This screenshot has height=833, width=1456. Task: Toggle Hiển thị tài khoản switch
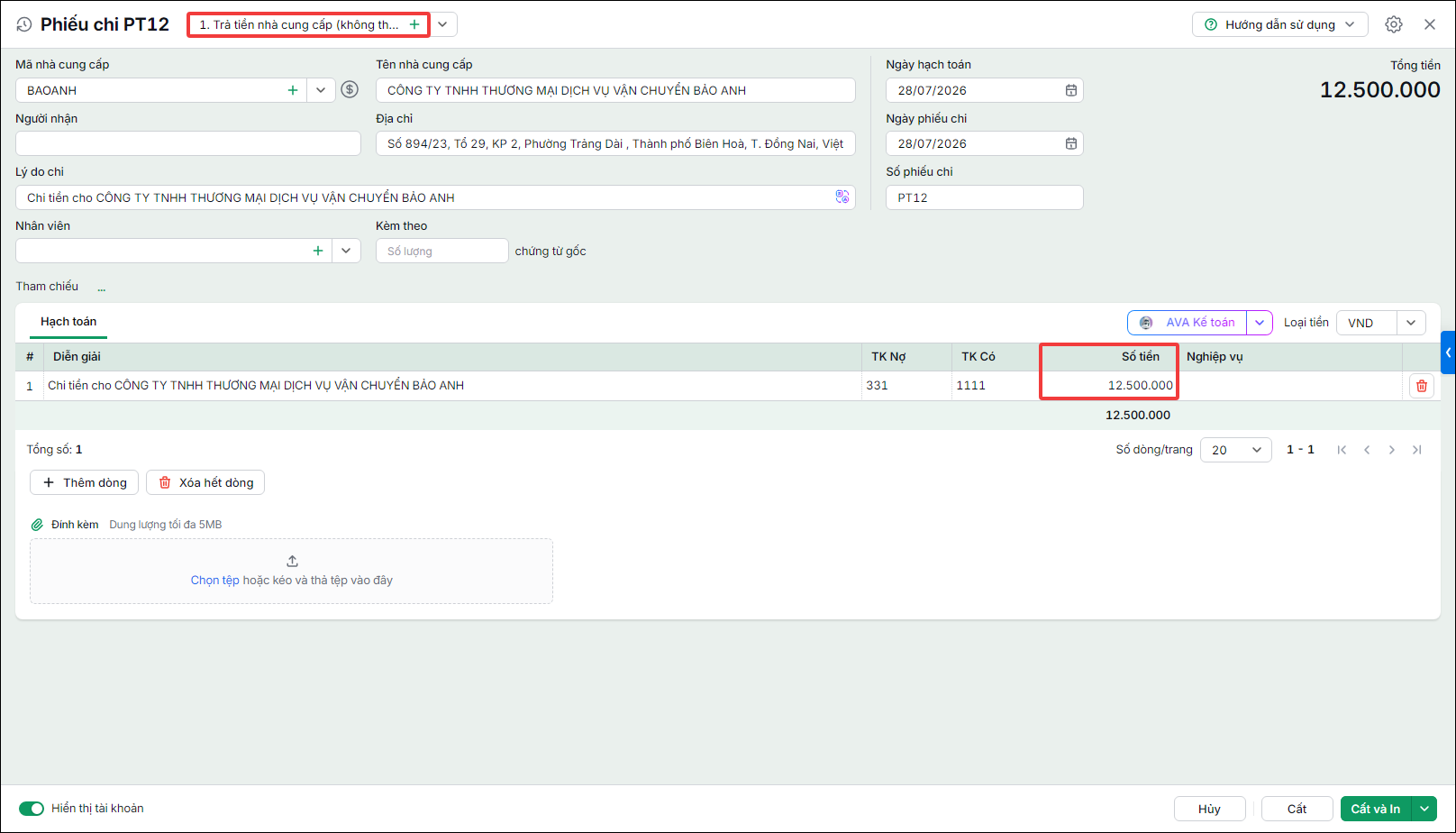32,809
